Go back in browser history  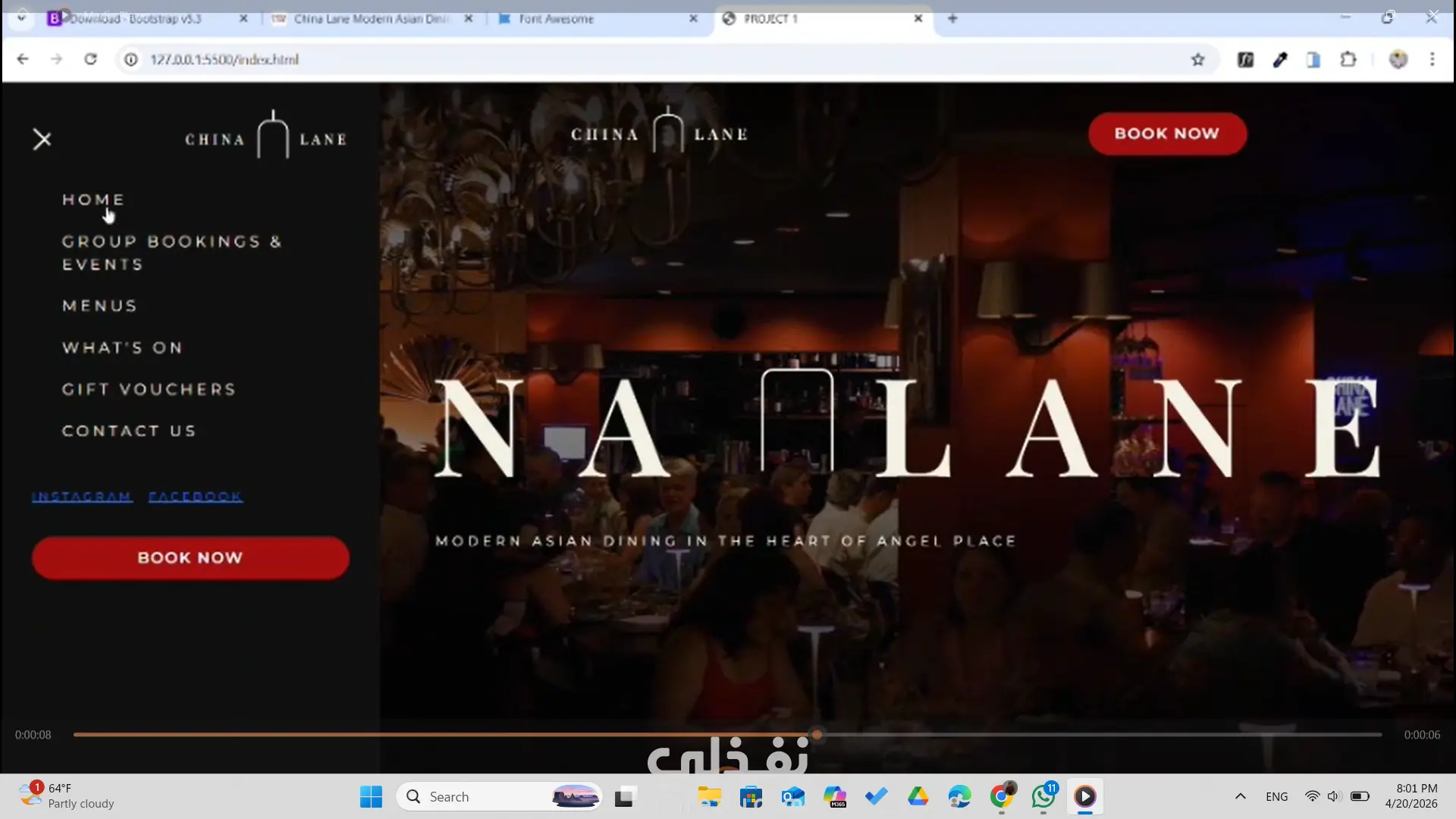pos(23,59)
